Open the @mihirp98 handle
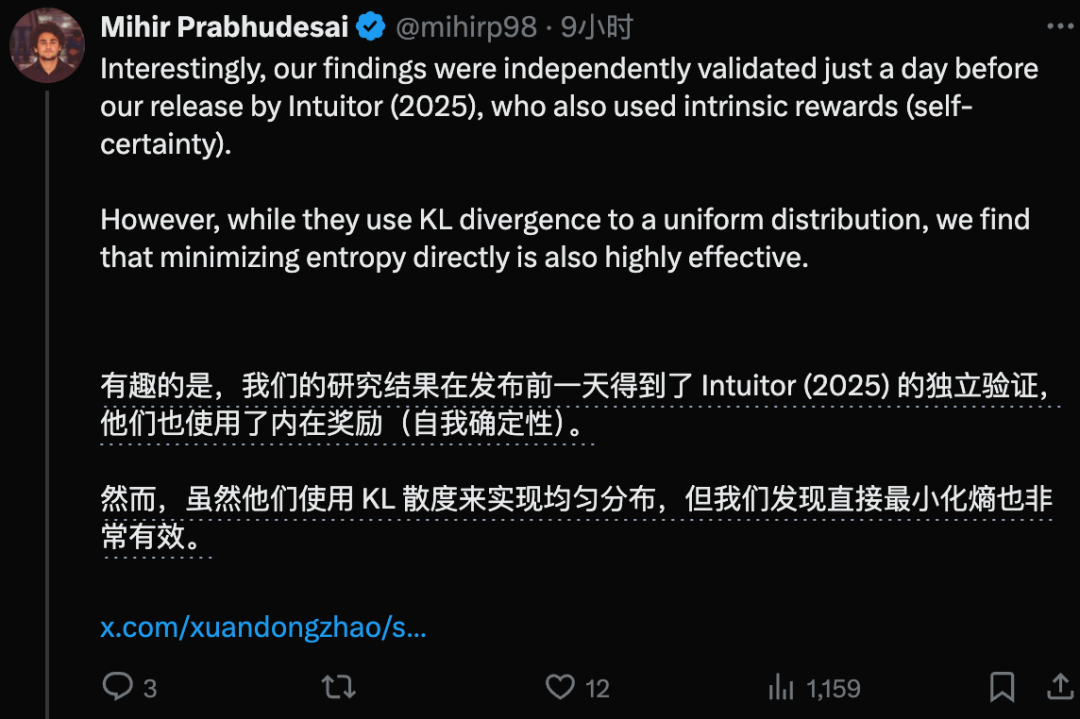This screenshot has height=719, width=1080. pyautogui.click(x=466, y=27)
